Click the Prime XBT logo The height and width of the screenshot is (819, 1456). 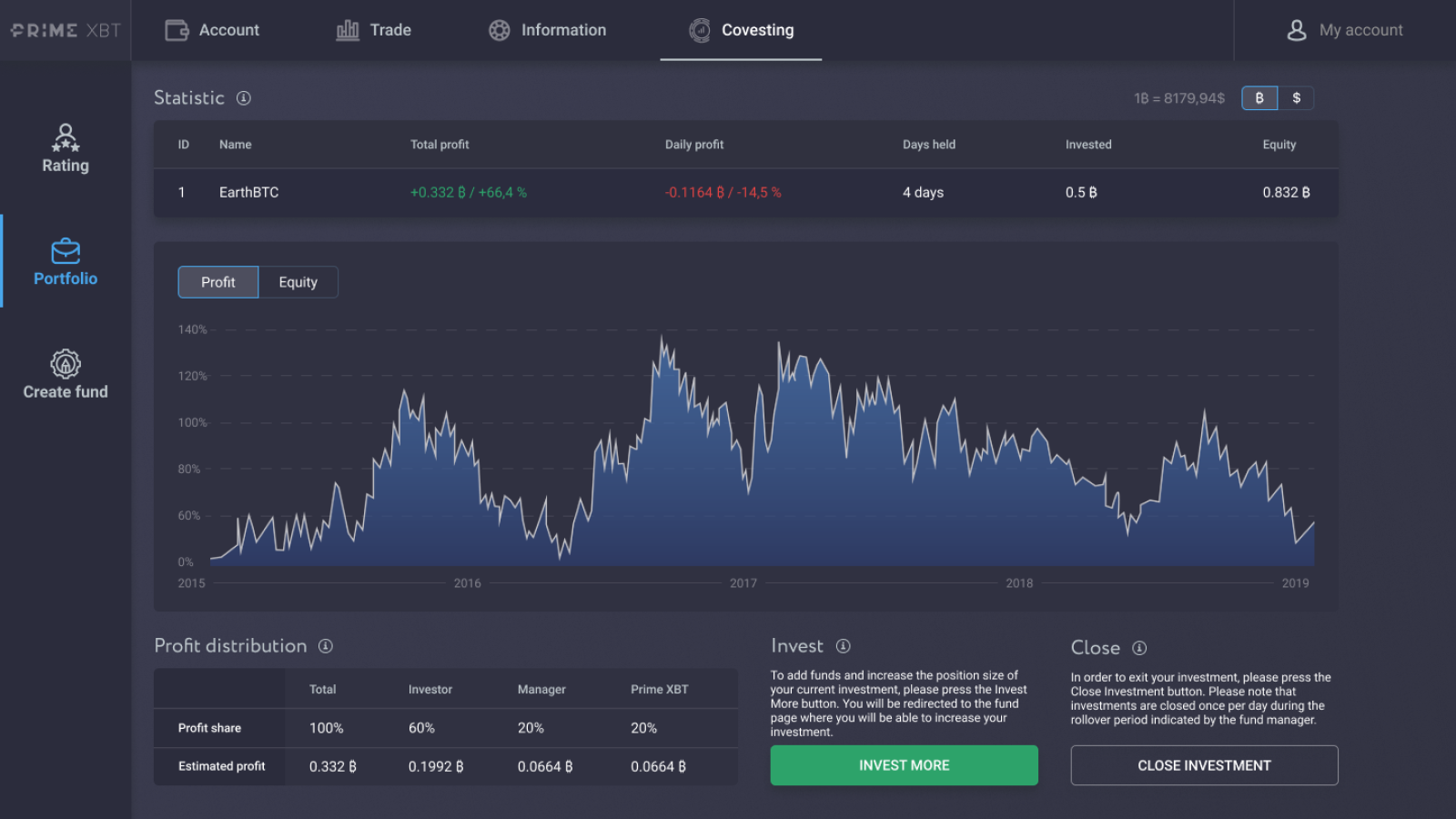coord(66,30)
